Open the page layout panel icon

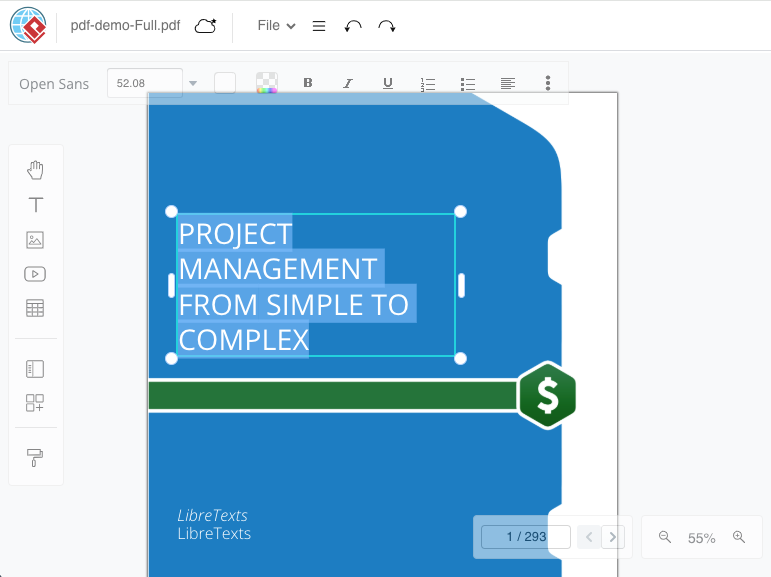pyautogui.click(x=35, y=369)
